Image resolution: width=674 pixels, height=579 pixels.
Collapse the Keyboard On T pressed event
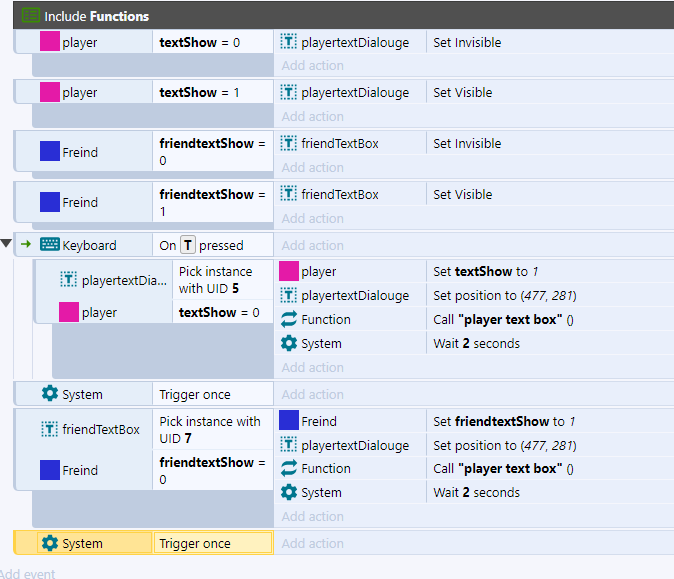[x=8, y=244]
